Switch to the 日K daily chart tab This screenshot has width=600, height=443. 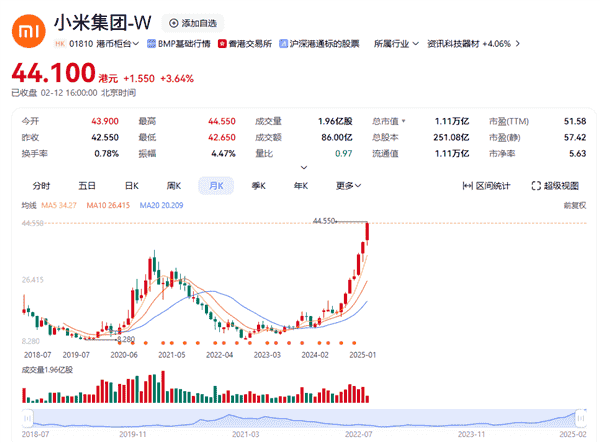[x=131, y=185]
